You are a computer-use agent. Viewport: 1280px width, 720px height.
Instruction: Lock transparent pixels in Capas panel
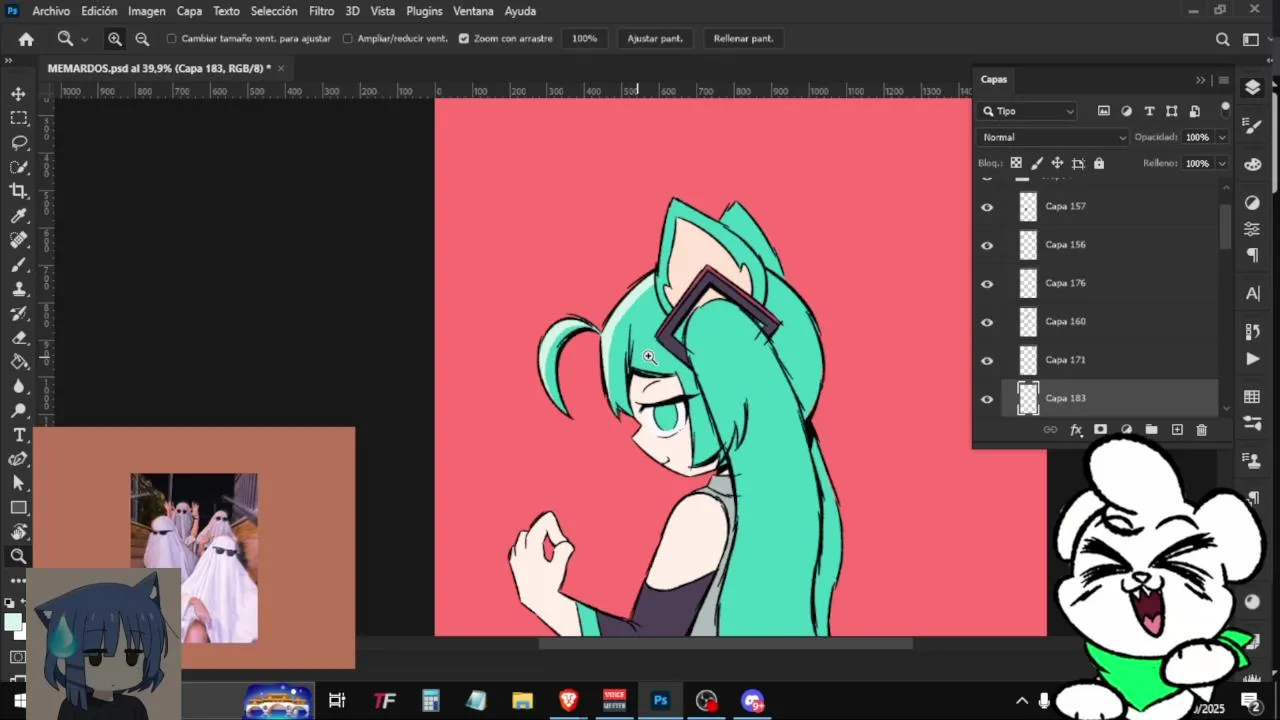pyautogui.click(x=1016, y=163)
